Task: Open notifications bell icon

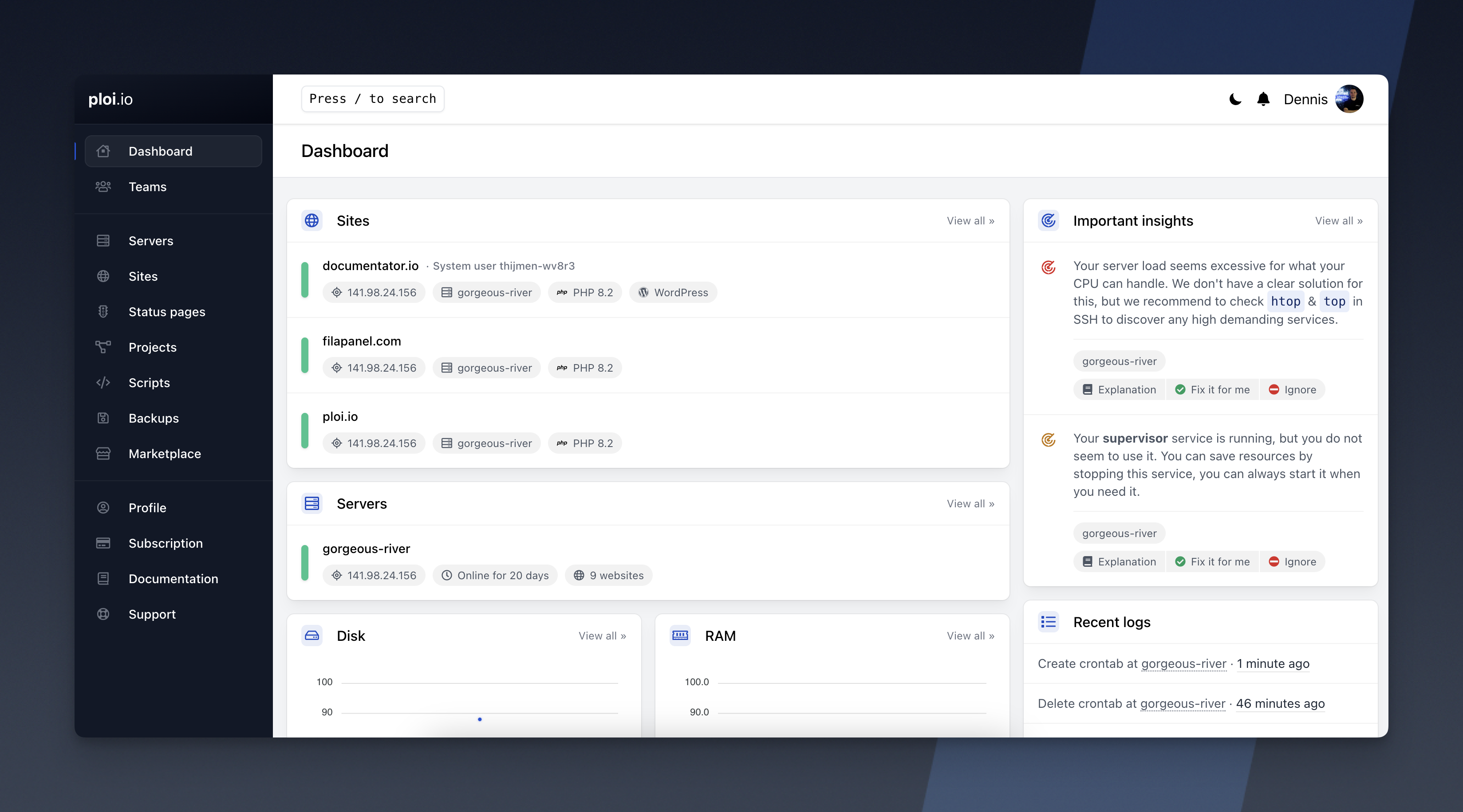Action: pos(1263,99)
